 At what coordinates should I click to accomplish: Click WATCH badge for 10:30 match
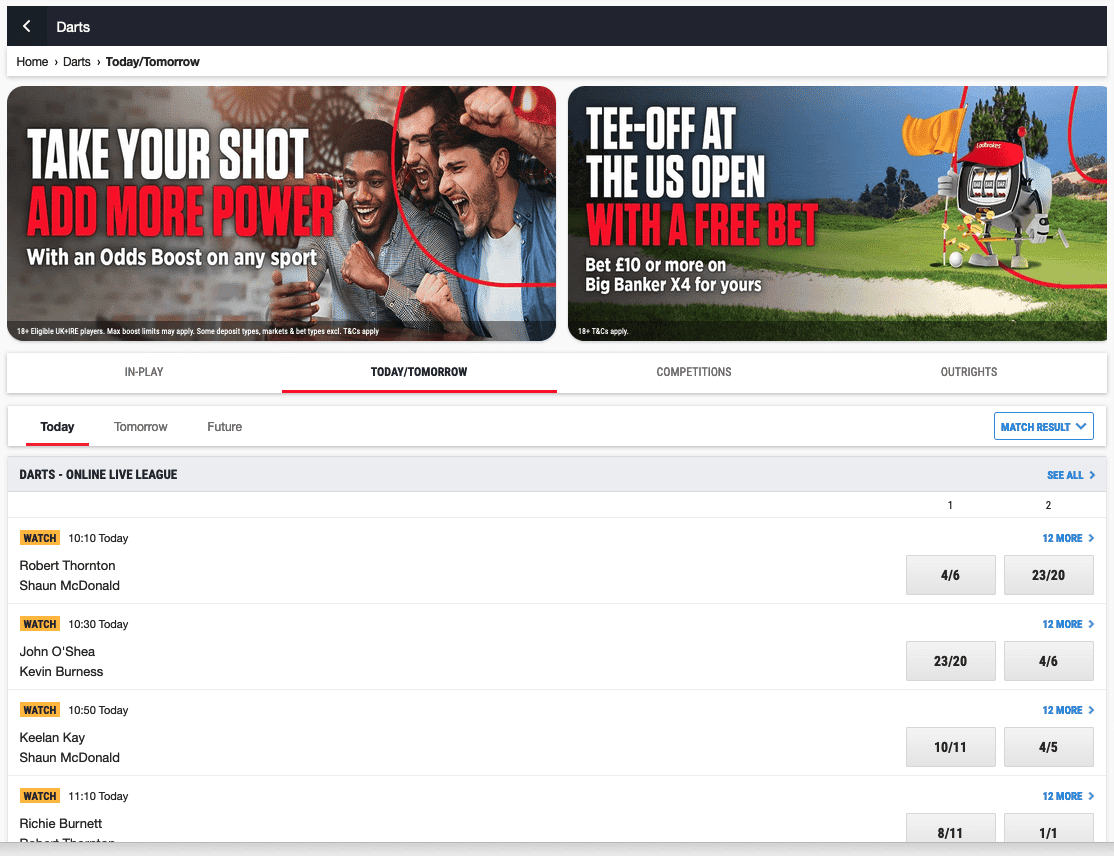pos(40,624)
